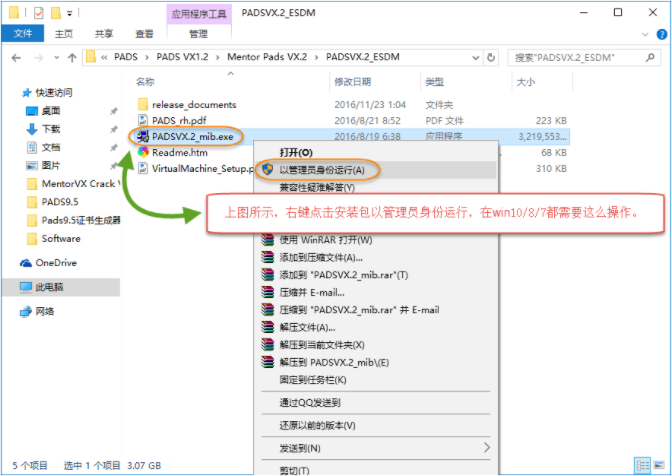
Task: Select the VirtualMachine_Setup file
Action: click(202, 168)
